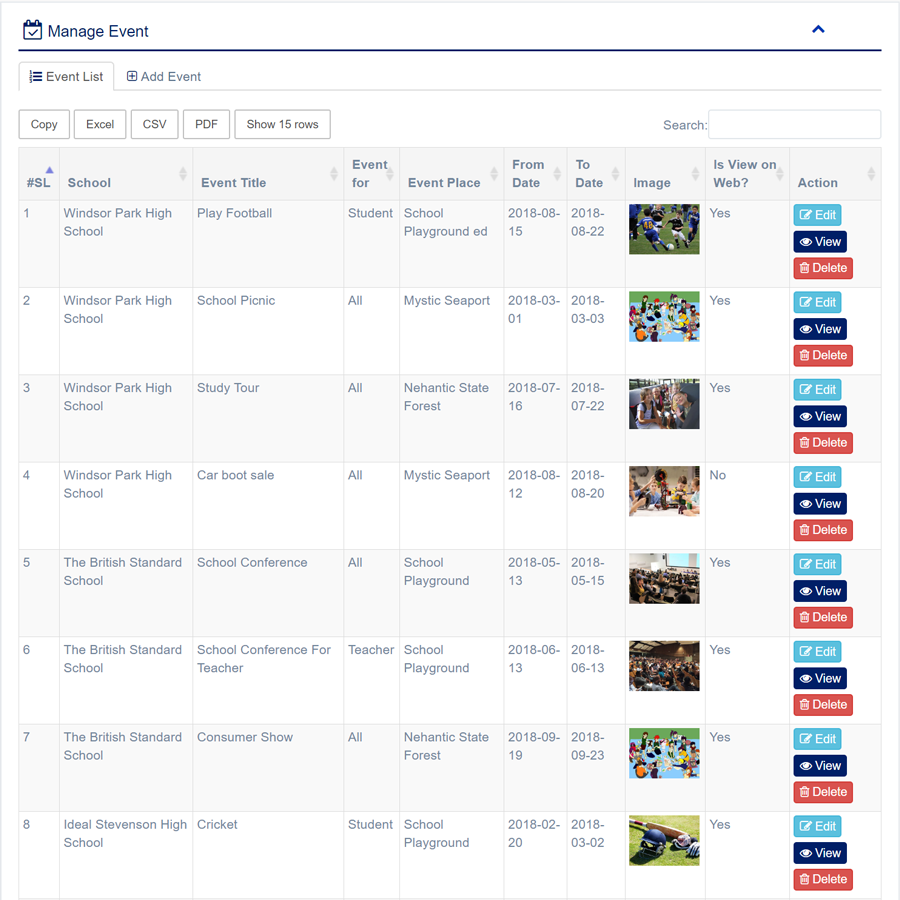Sort by the To Date column header
The height and width of the screenshot is (900, 900).
(x=596, y=174)
